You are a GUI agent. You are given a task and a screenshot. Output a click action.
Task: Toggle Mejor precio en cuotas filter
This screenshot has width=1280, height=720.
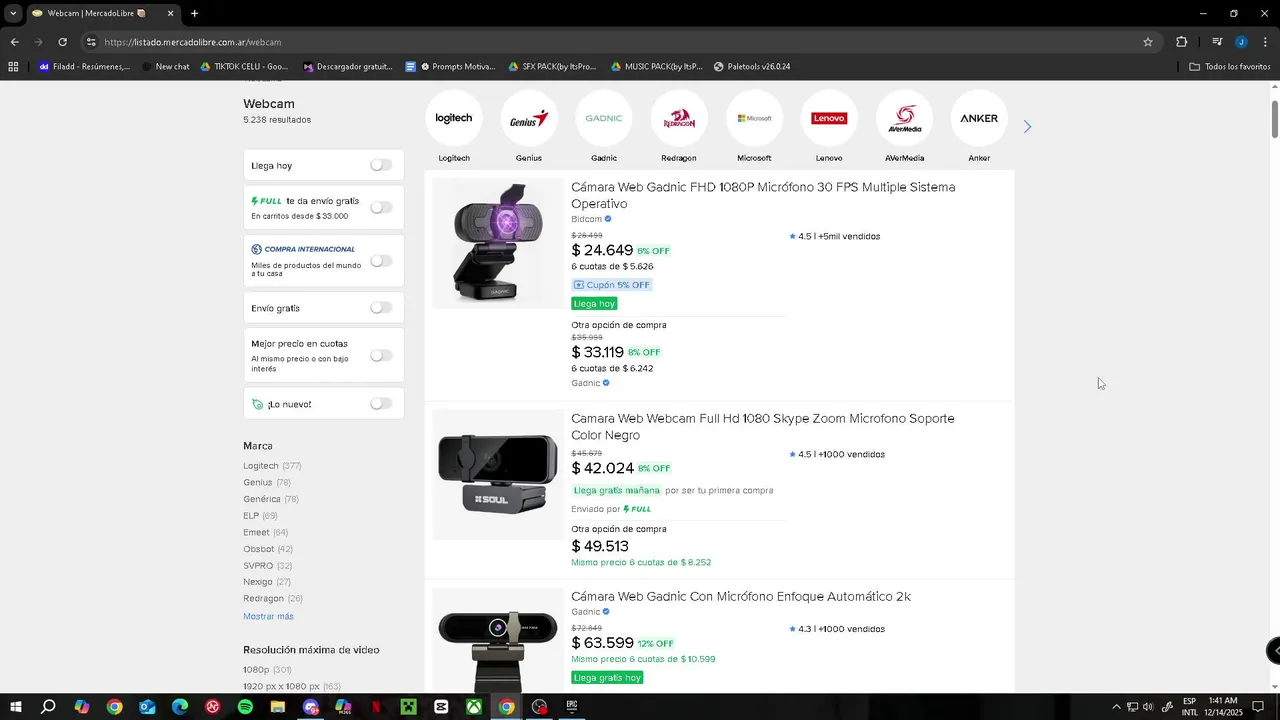[381, 356]
